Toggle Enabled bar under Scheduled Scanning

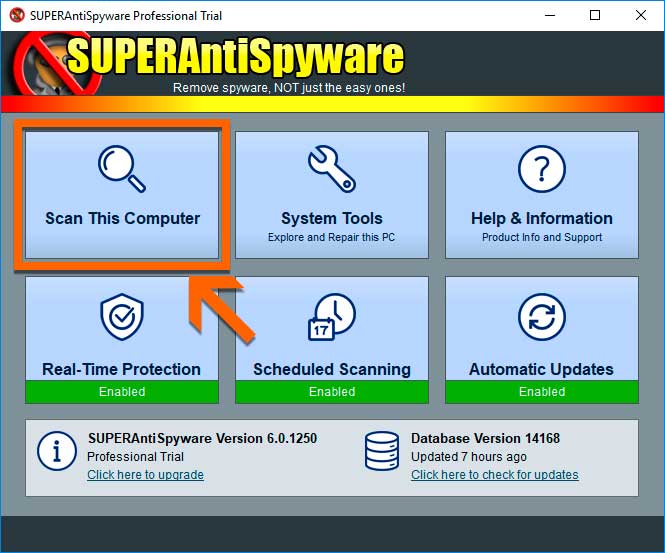(x=332, y=391)
